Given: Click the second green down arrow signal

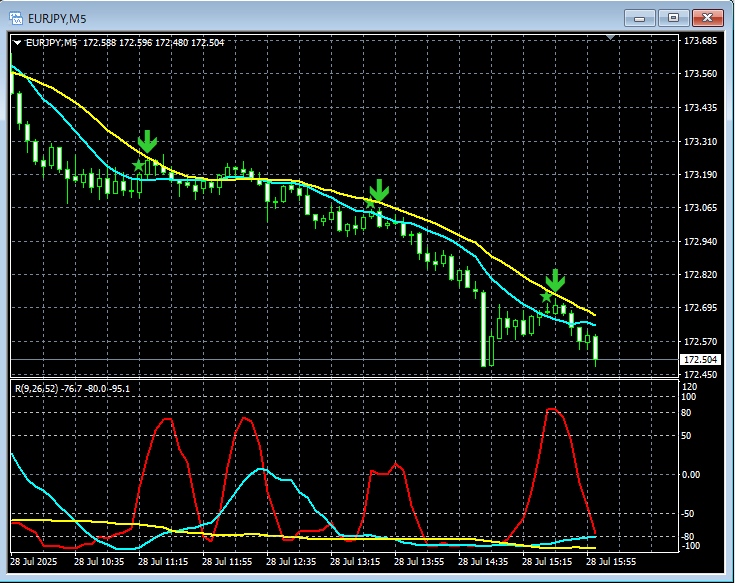Looking at the screenshot, I should pos(379,190).
